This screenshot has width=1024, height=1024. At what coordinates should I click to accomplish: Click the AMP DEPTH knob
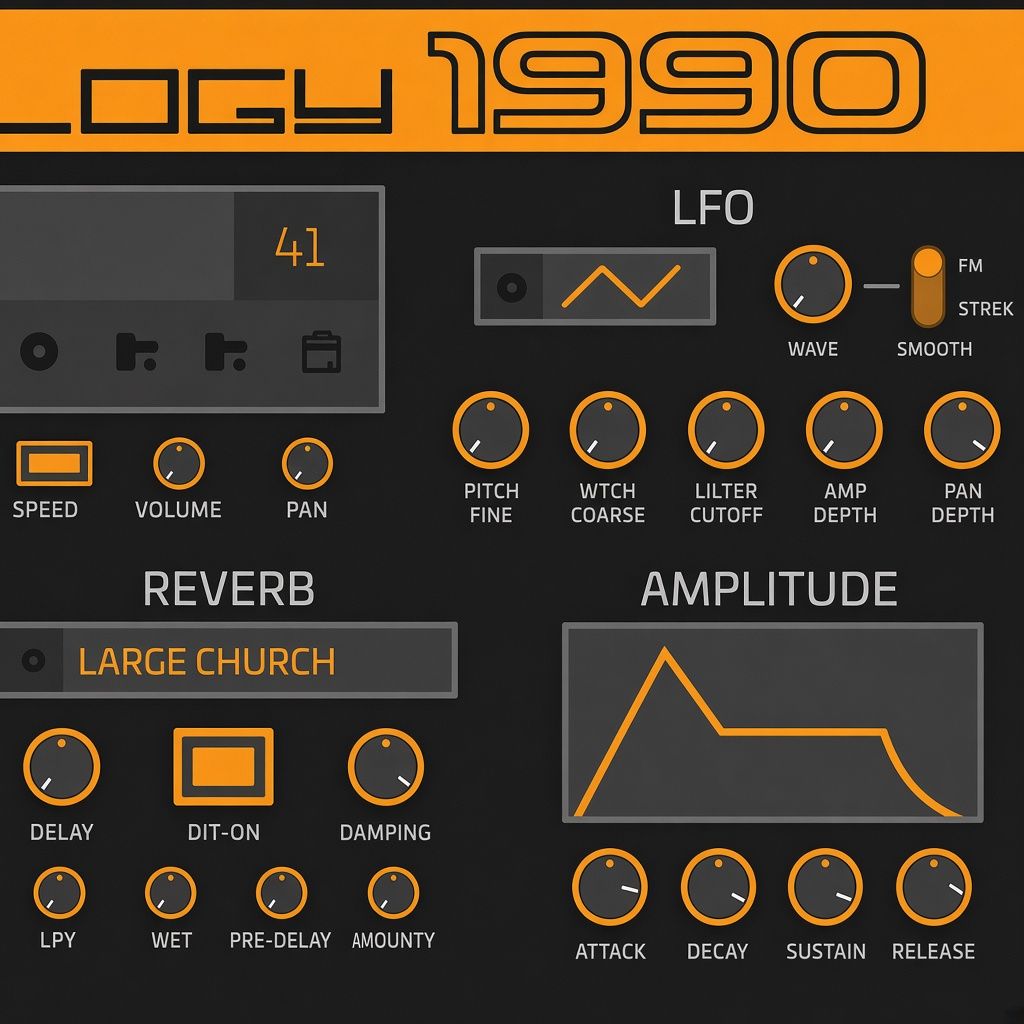844,430
